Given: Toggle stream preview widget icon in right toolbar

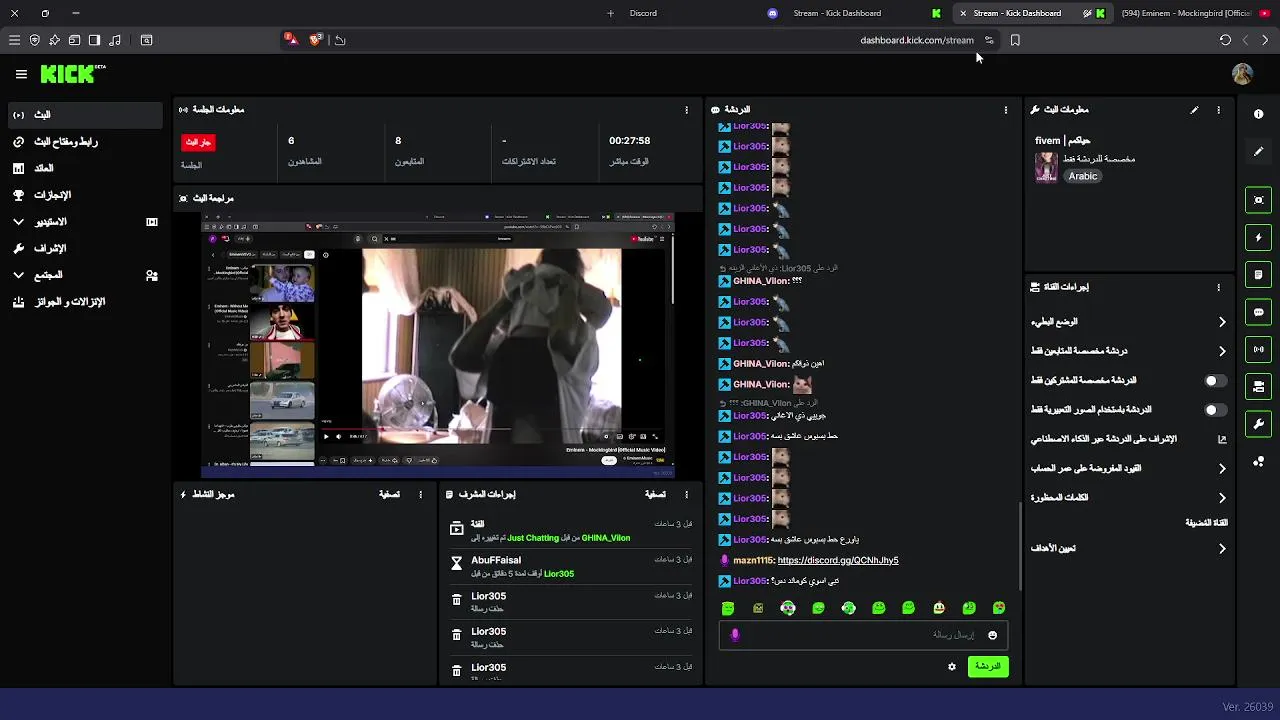Looking at the screenshot, I should [x=1259, y=200].
